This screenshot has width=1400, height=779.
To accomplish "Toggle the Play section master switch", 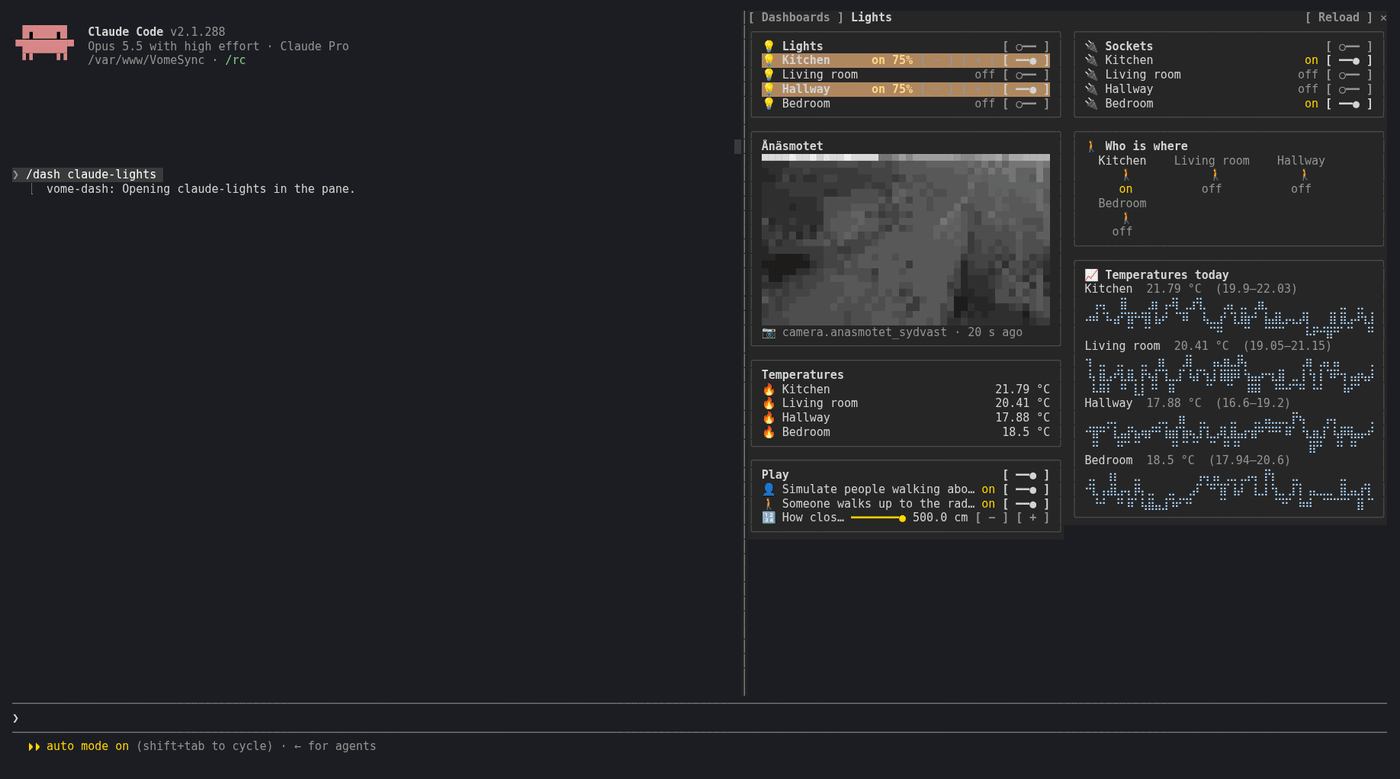I will tap(1026, 475).
